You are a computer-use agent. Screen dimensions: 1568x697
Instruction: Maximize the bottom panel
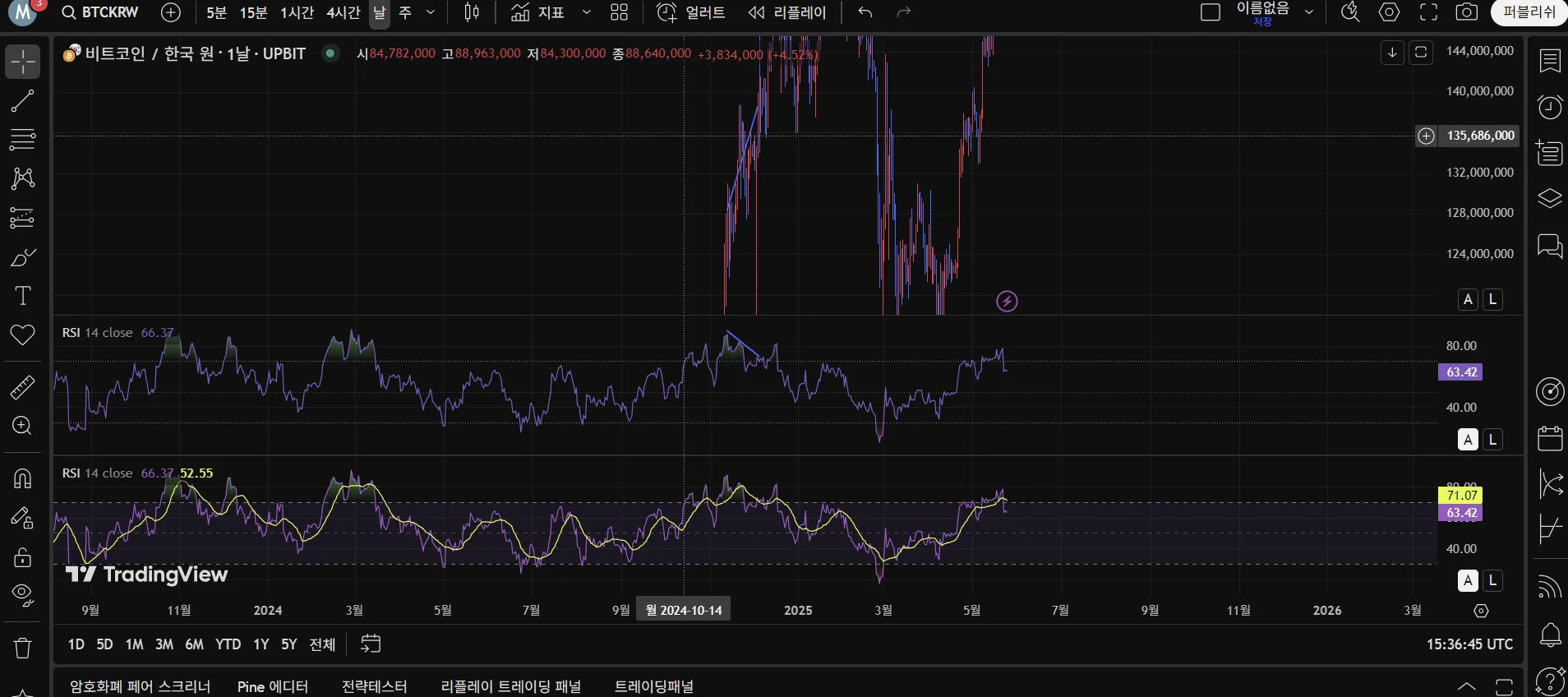[x=1504, y=686]
